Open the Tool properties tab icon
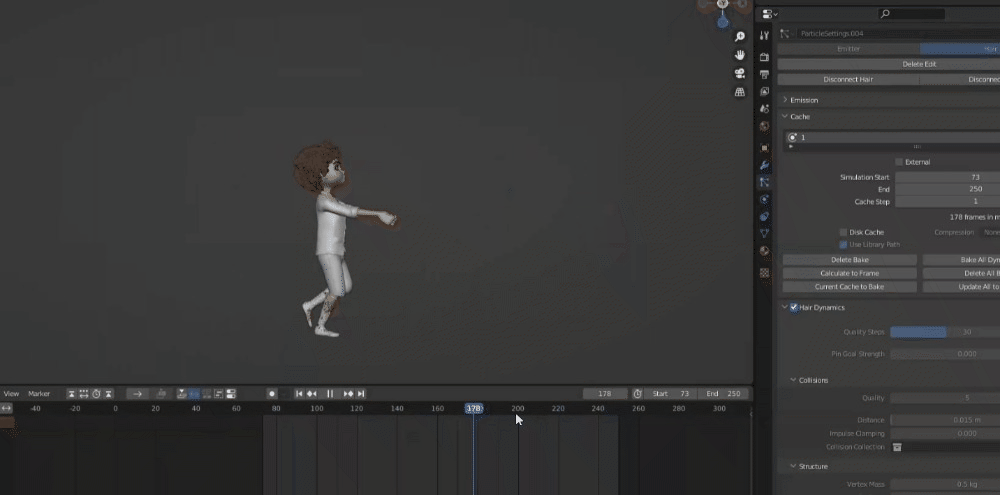 pyautogui.click(x=764, y=36)
